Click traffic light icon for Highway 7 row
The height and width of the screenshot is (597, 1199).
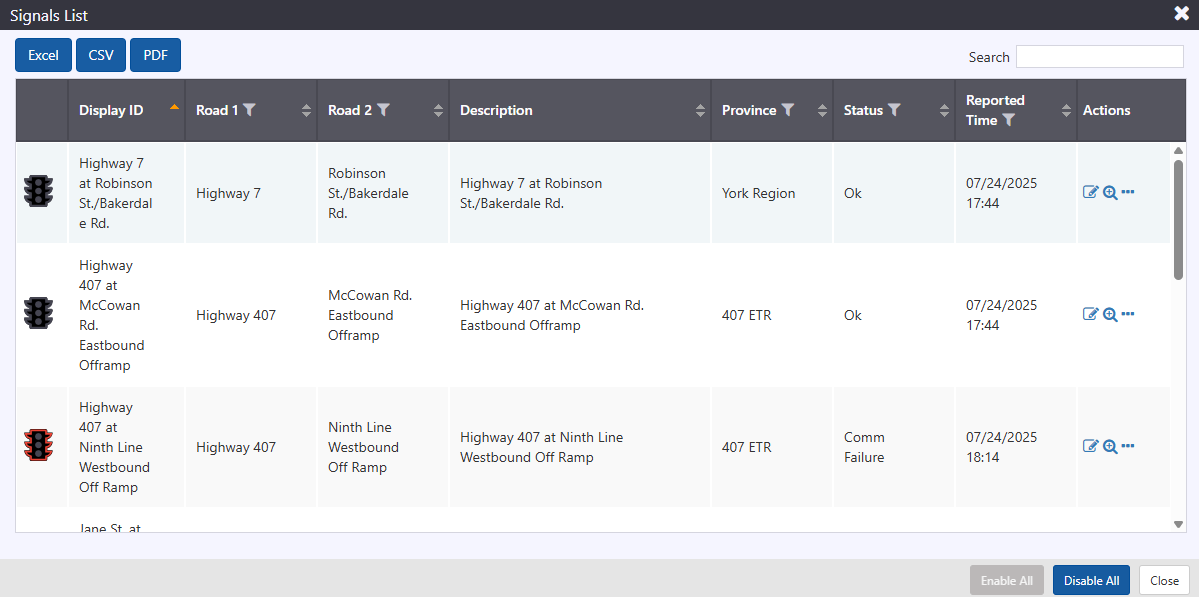39,191
